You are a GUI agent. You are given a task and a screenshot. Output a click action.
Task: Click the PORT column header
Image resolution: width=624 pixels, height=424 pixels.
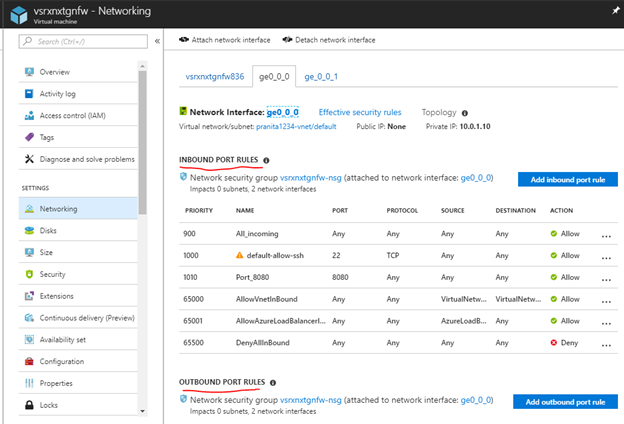coord(340,210)
